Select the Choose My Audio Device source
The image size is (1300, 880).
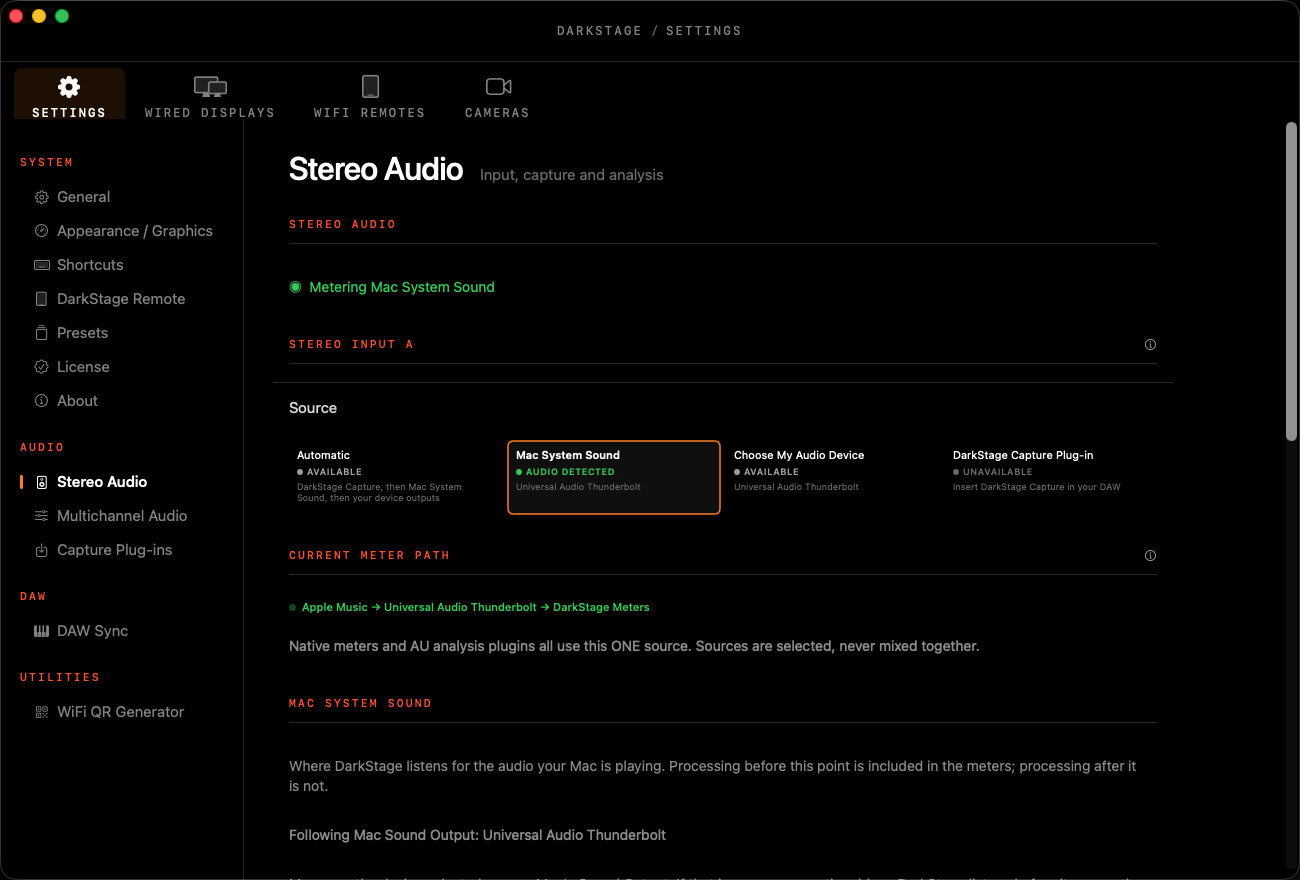coord(832,477)
